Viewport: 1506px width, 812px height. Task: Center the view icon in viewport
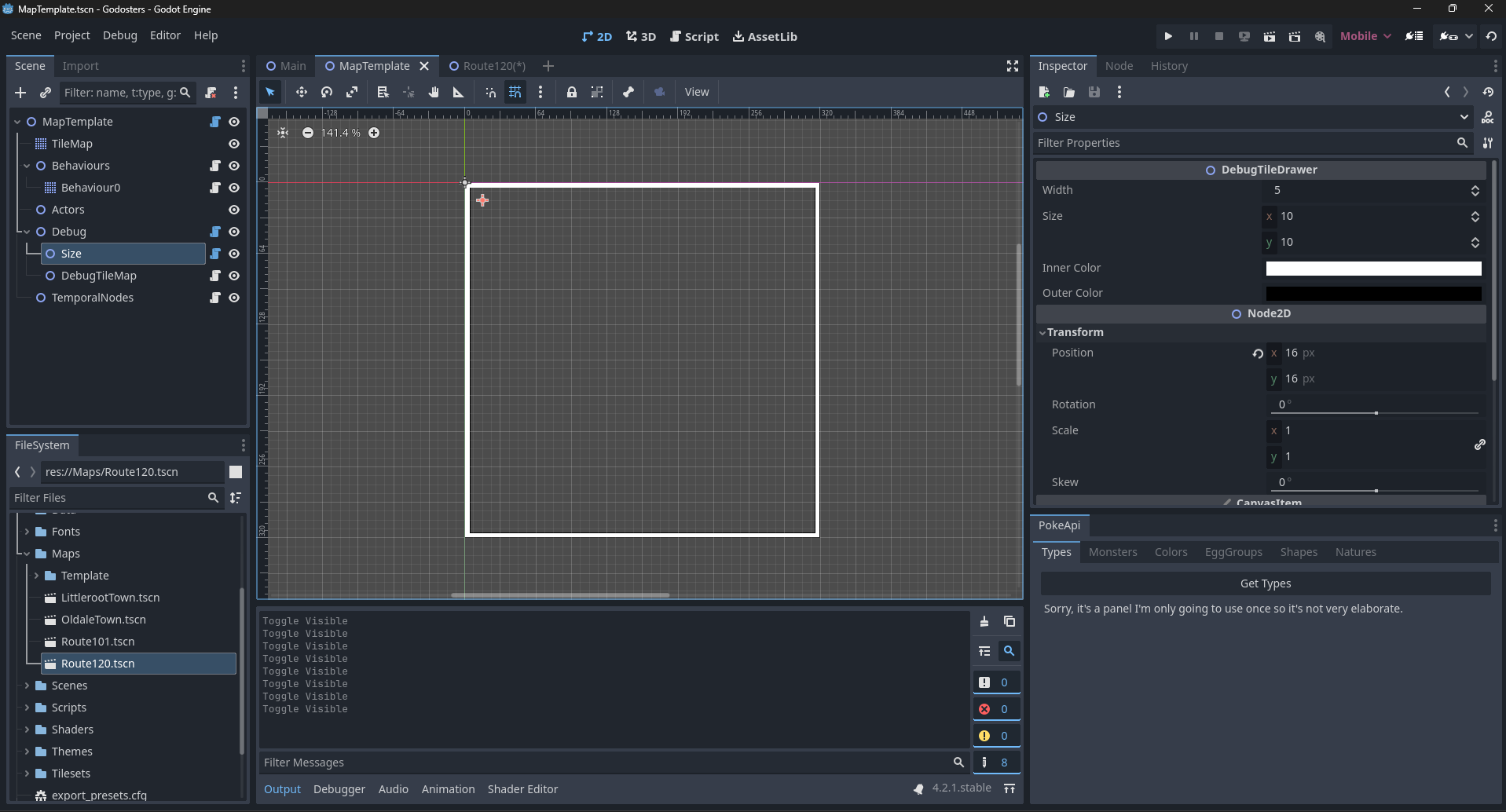click(283, 133)
